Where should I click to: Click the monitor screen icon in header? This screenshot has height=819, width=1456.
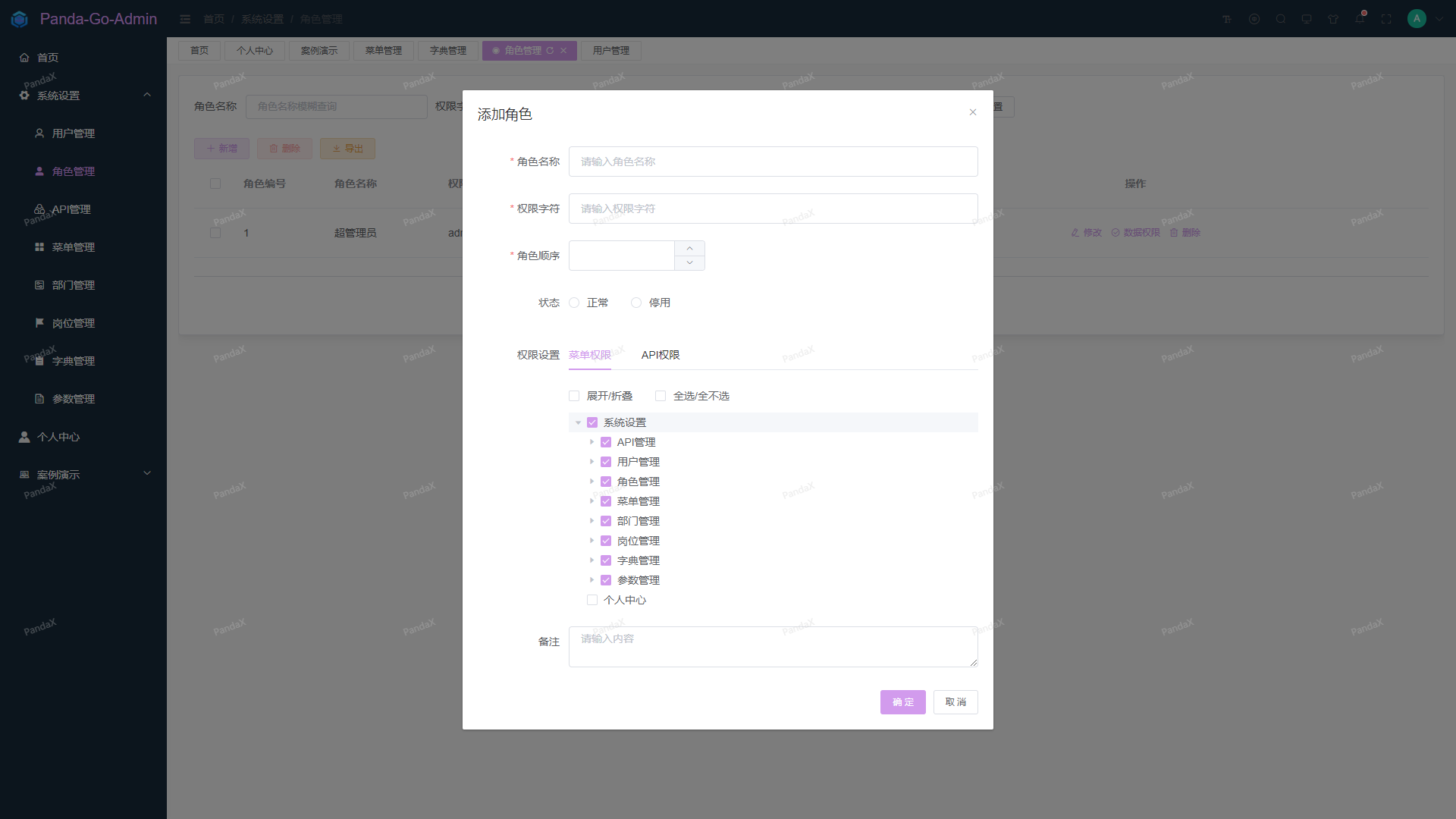pos(1307,19)
